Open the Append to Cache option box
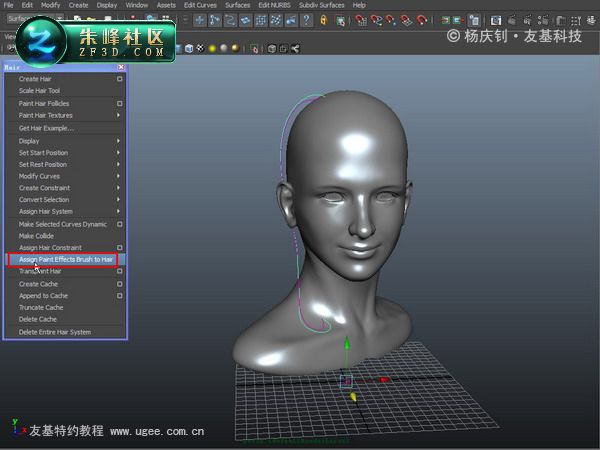 (120, 296)
